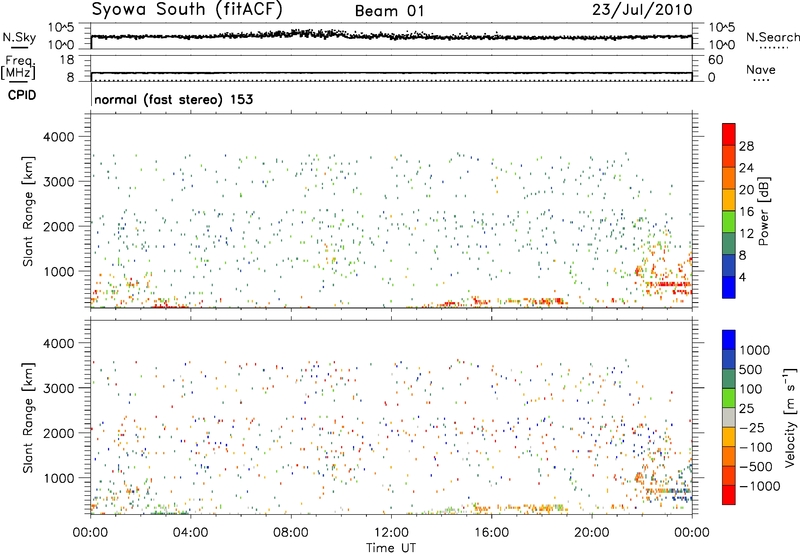Select the 'N.Sky' legend label
800x554 pixels.
point(19,37)
